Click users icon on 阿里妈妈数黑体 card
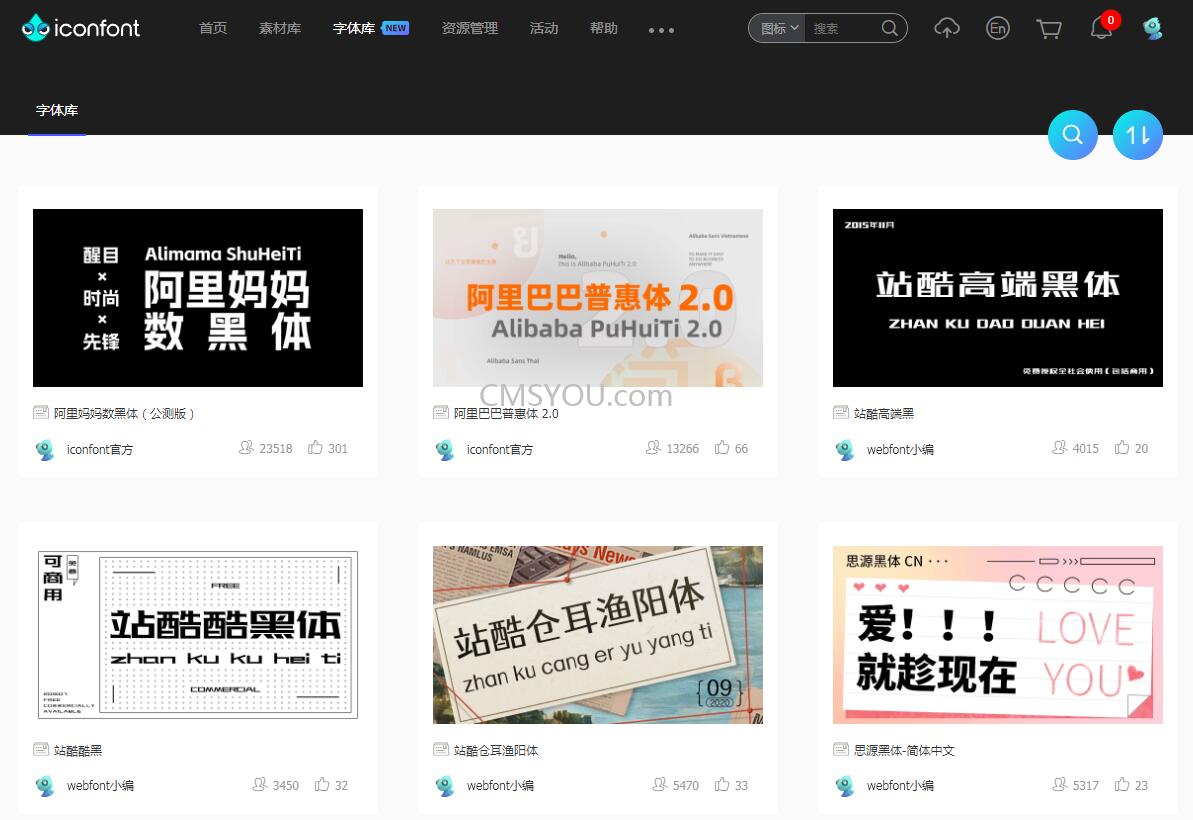This screenshot has height=820, width=1193. click(x=247, y=447)
